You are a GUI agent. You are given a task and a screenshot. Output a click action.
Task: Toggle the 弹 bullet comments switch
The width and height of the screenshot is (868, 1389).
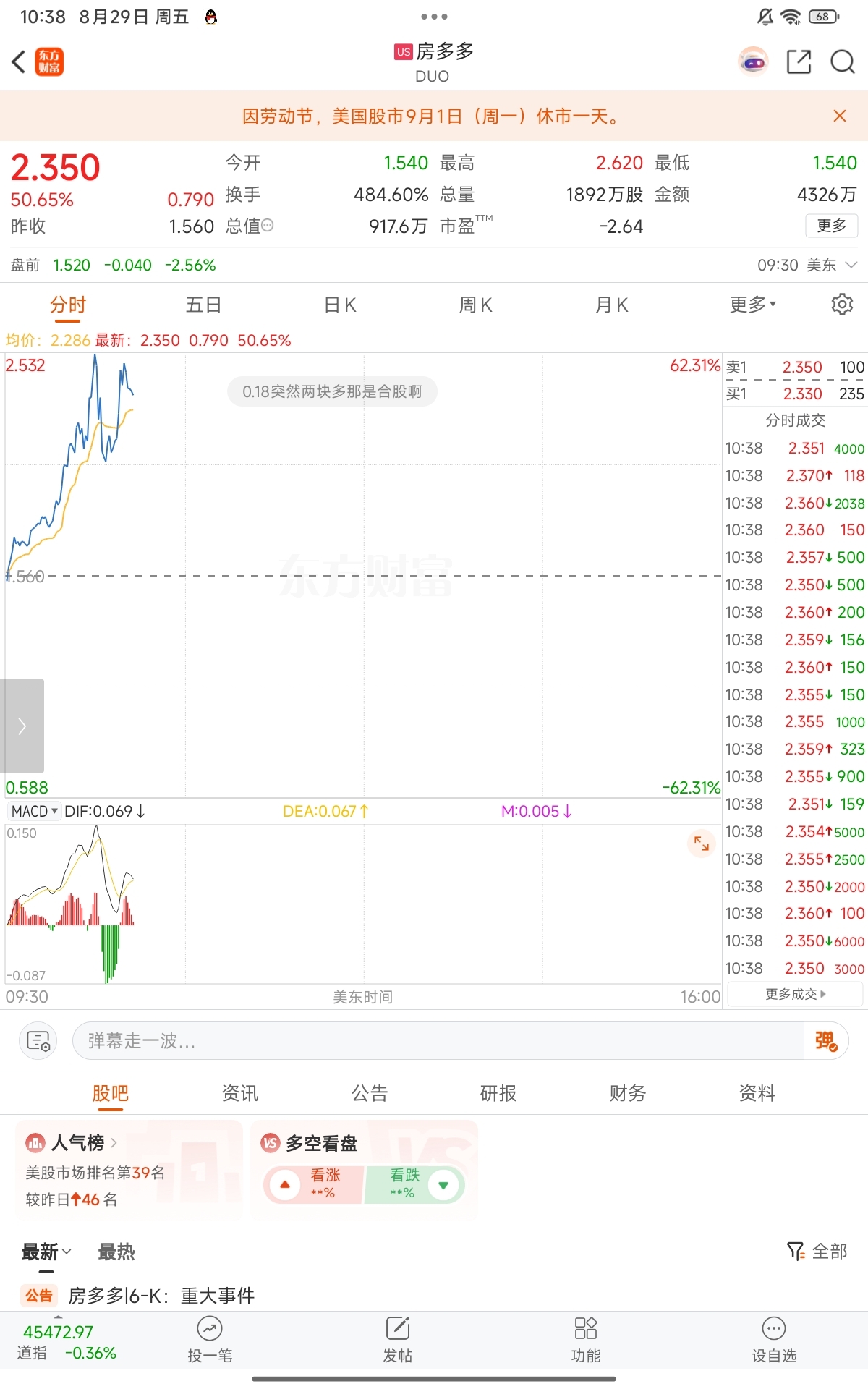coord(826,1041)
